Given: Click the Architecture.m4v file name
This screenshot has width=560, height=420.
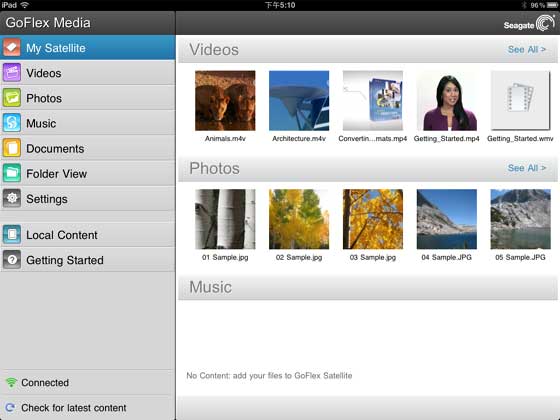Looking at the screenshot, I should [x=299, y=139].
